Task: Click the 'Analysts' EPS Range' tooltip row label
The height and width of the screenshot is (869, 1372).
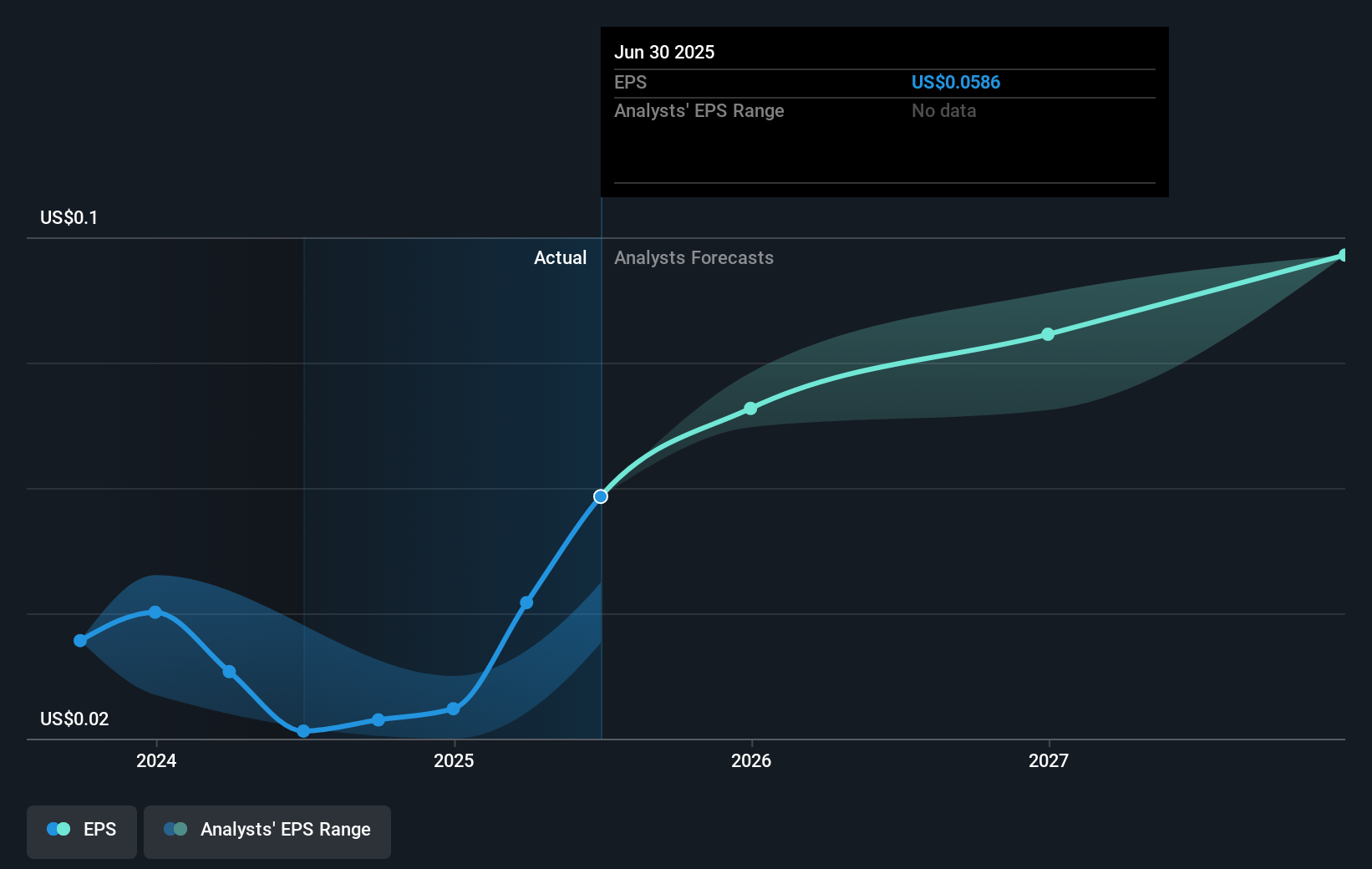Action: point(699,110)
